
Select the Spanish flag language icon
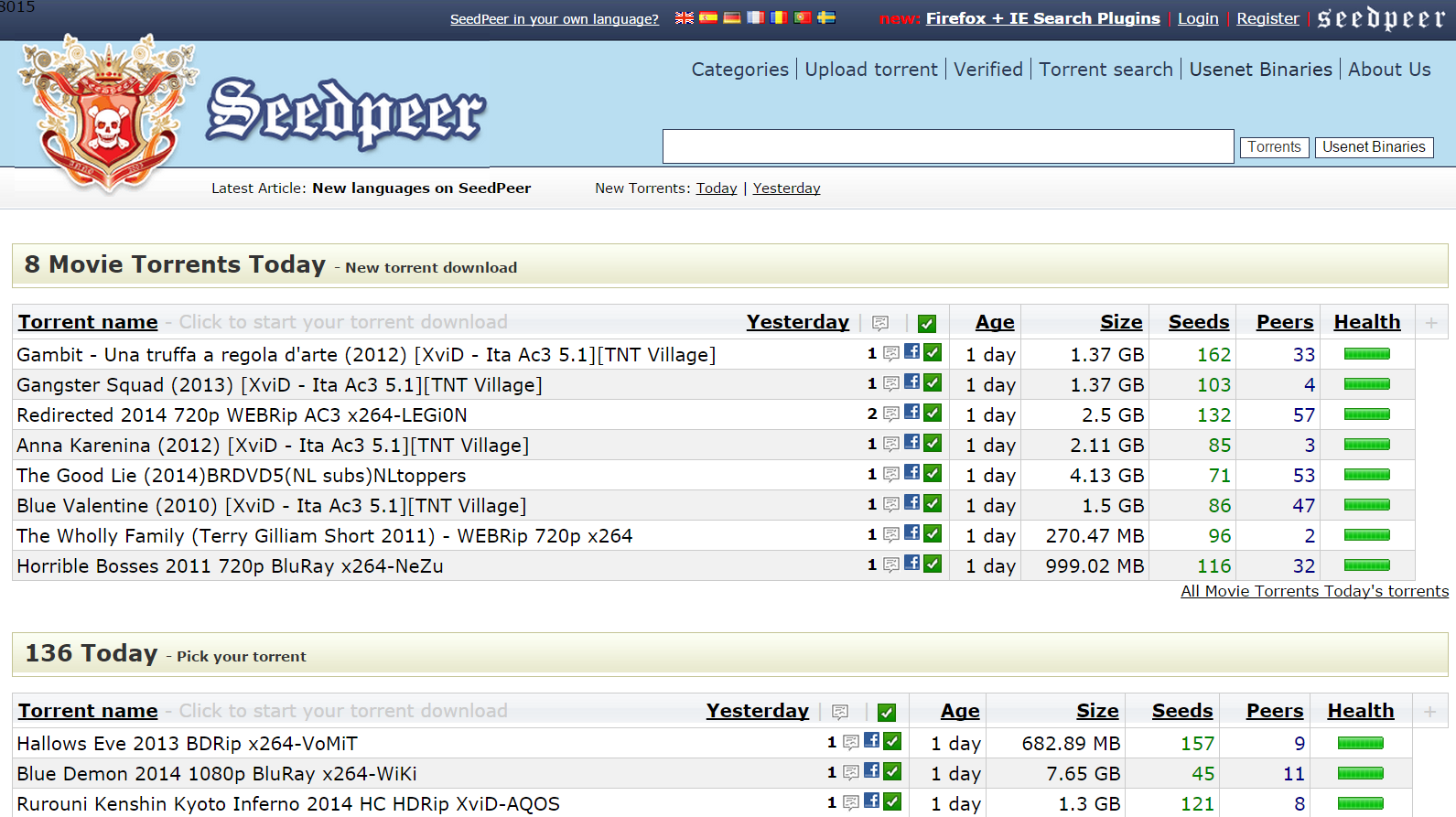(x=707, y=17)
